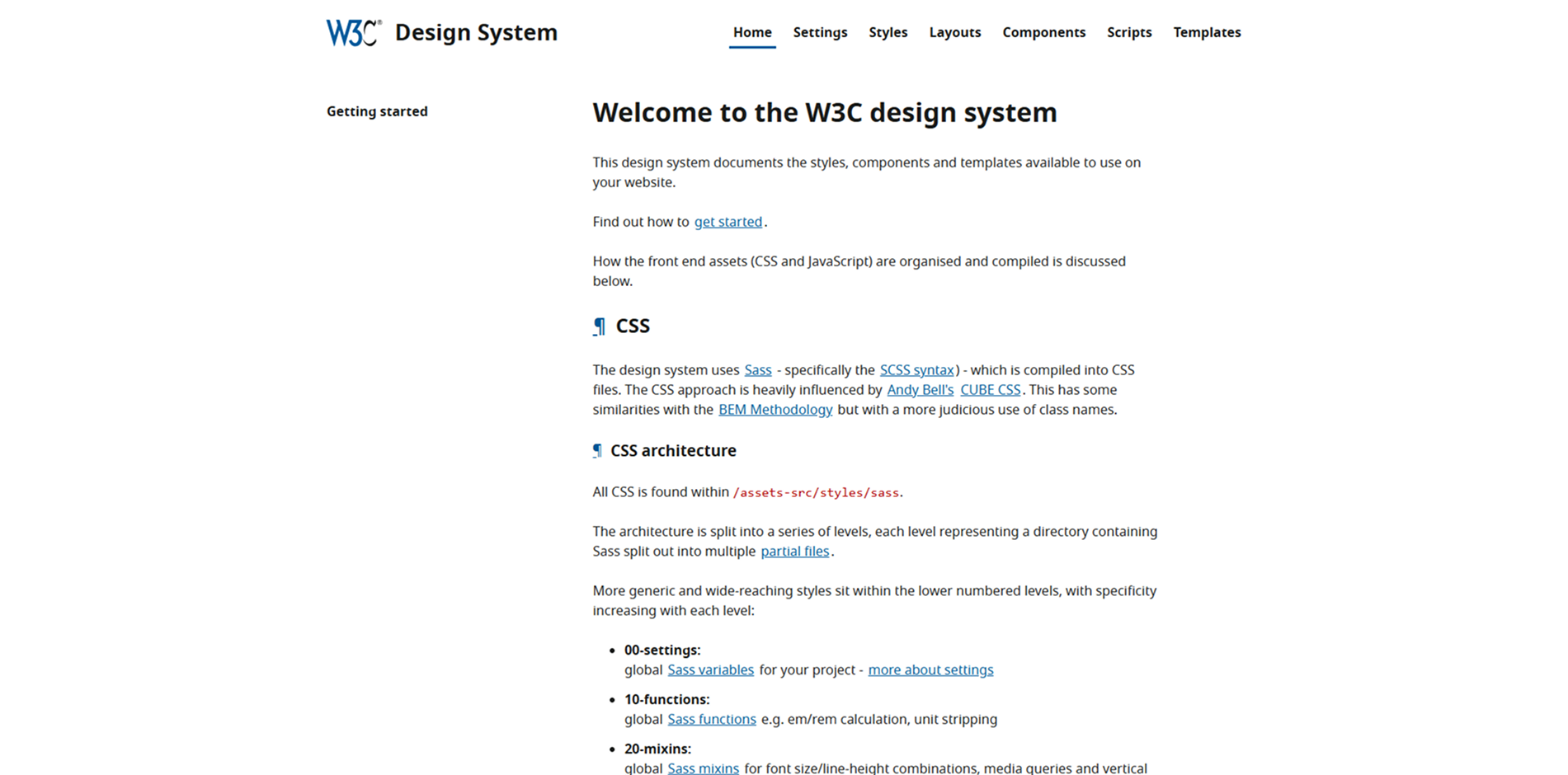1568x775 pixels.
Task: Click the '10-functions:' list label
Action: 666,700
